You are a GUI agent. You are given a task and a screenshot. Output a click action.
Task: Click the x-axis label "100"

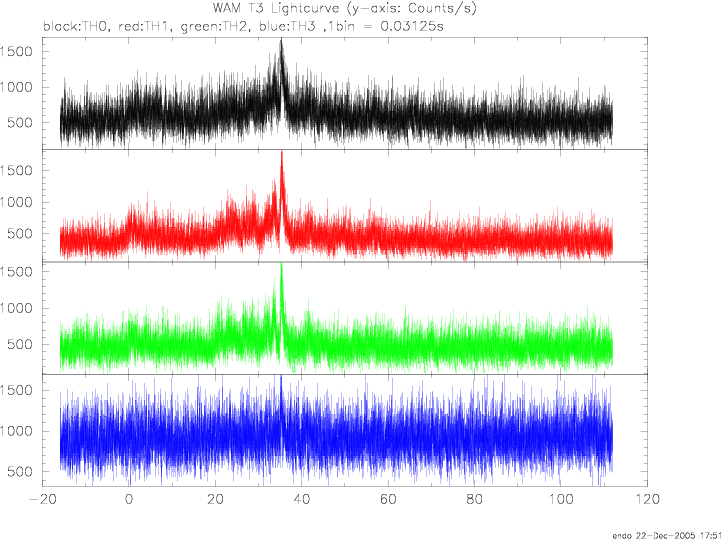pos(561,499)
